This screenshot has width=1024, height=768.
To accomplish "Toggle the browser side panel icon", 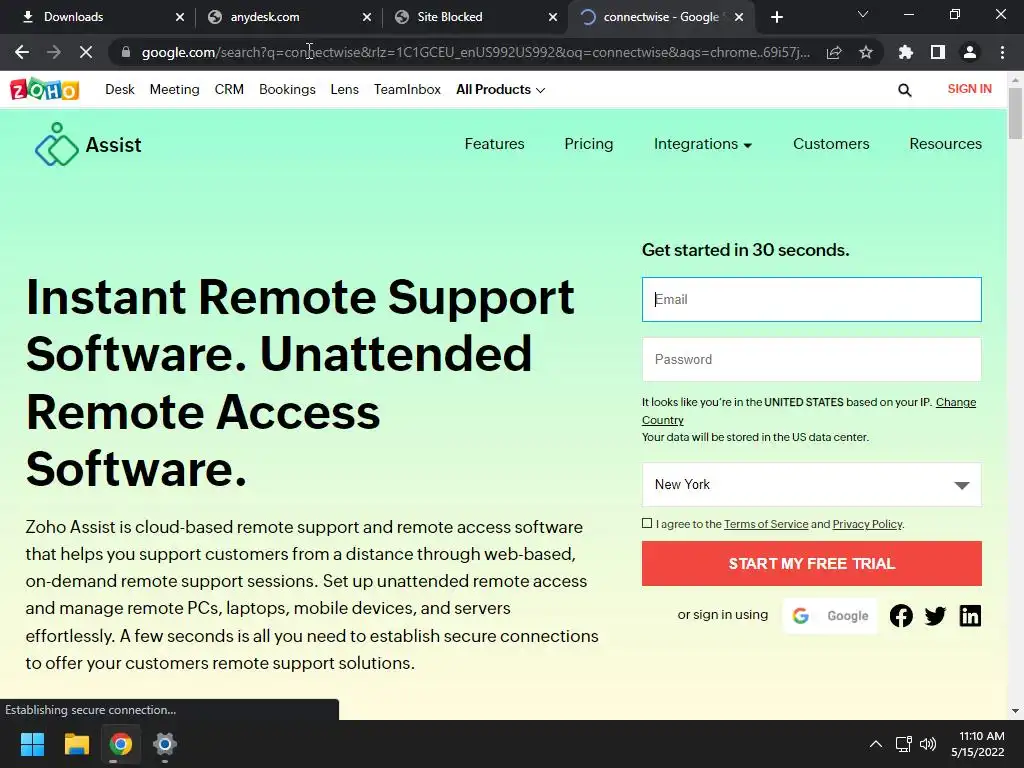I will click(x=938, y=52).
